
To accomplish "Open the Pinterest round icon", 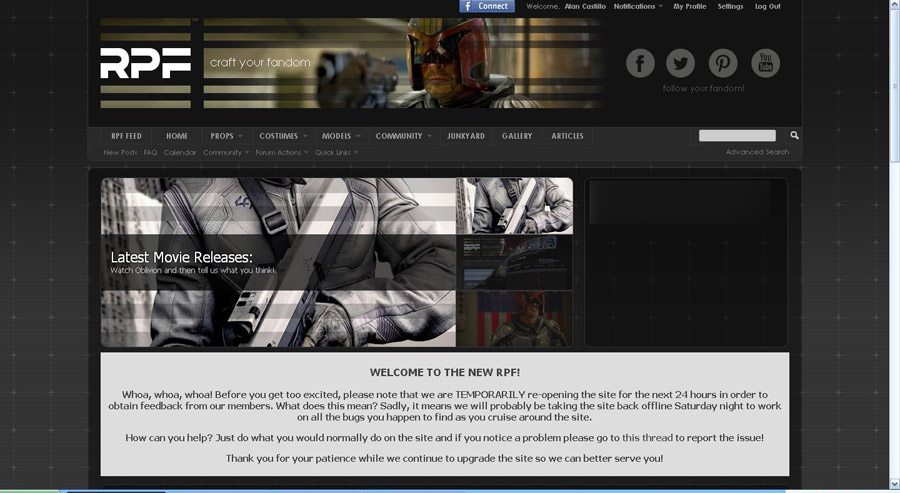I will coord(723,63).
